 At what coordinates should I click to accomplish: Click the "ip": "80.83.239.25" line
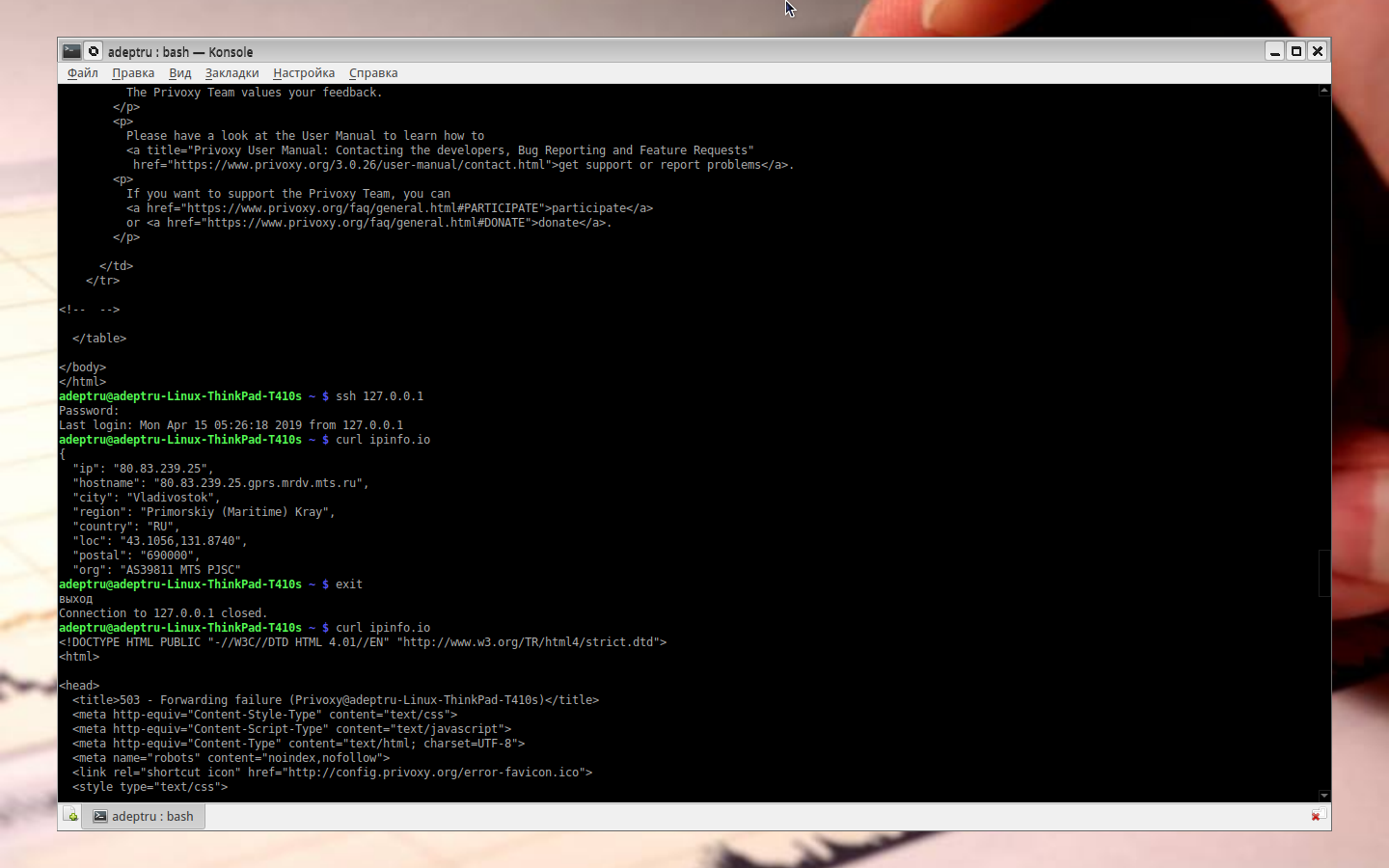pyautogui.click(x=144, y=469)
